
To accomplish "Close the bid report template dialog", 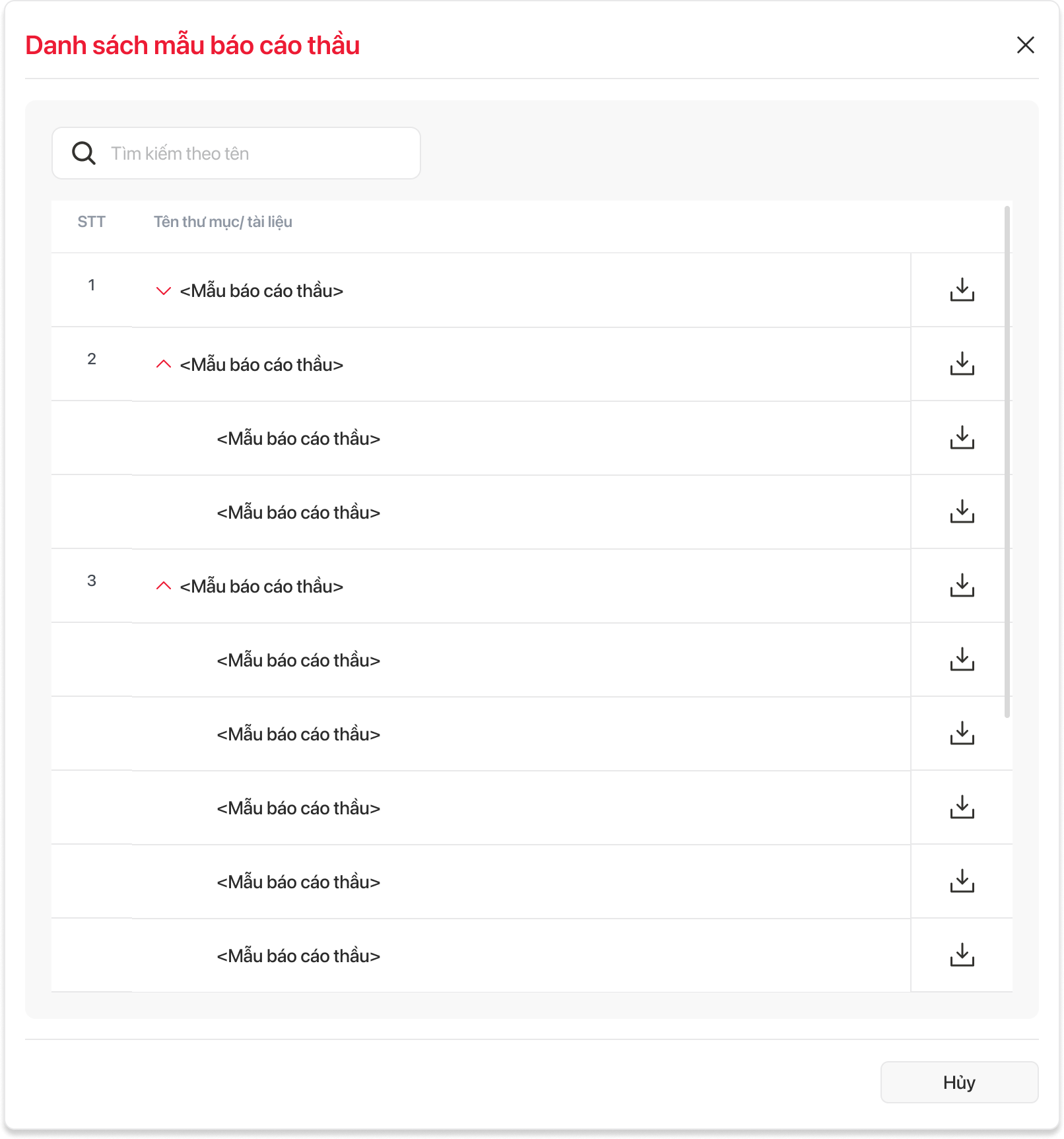I will pos(1025,45).
